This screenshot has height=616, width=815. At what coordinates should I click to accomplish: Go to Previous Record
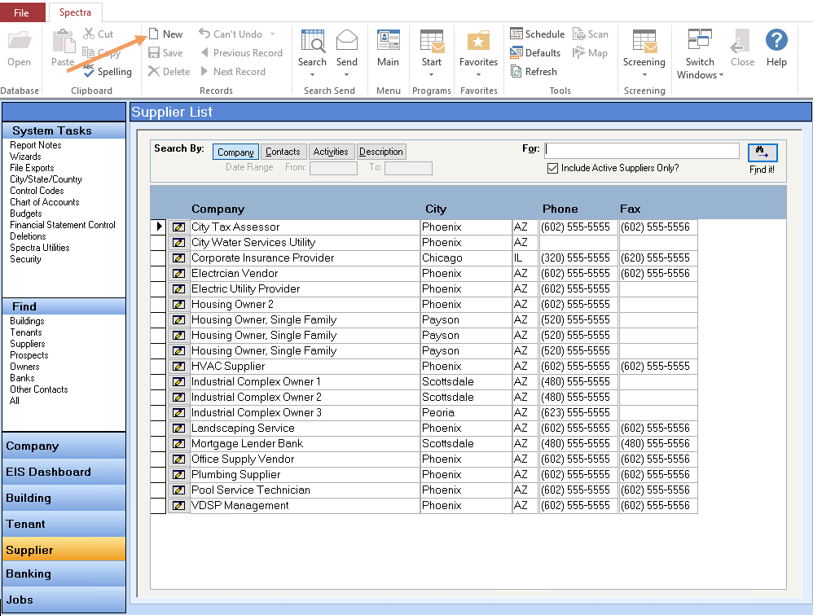point(242,53)
